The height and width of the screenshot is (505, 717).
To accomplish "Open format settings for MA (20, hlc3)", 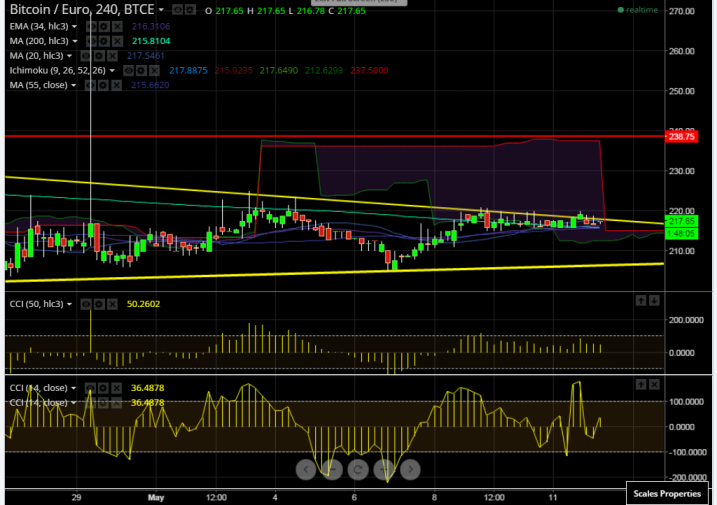I will 99,56.
